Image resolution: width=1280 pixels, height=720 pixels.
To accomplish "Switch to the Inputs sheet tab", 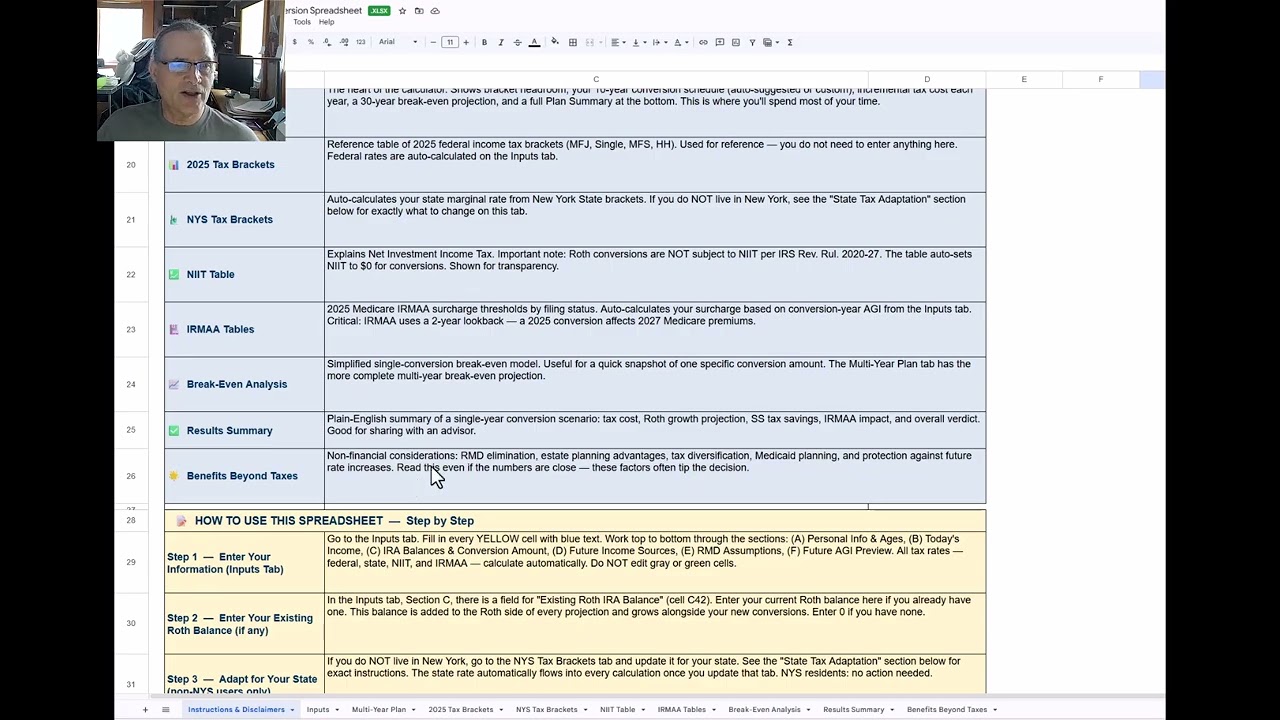I will [318, 710].
